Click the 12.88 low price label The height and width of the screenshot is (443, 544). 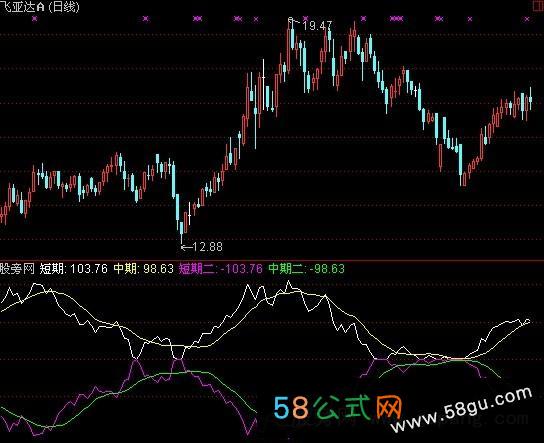[x=207, y=247]
